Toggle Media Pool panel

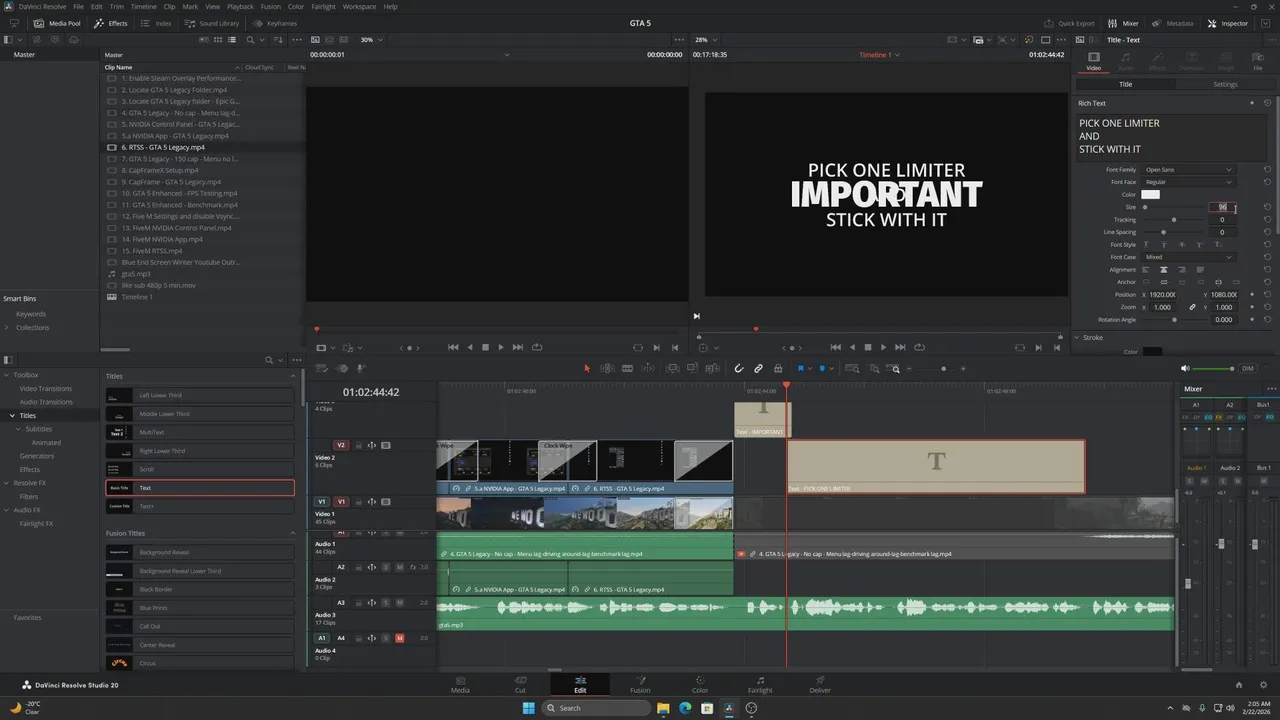pos(57,23)
